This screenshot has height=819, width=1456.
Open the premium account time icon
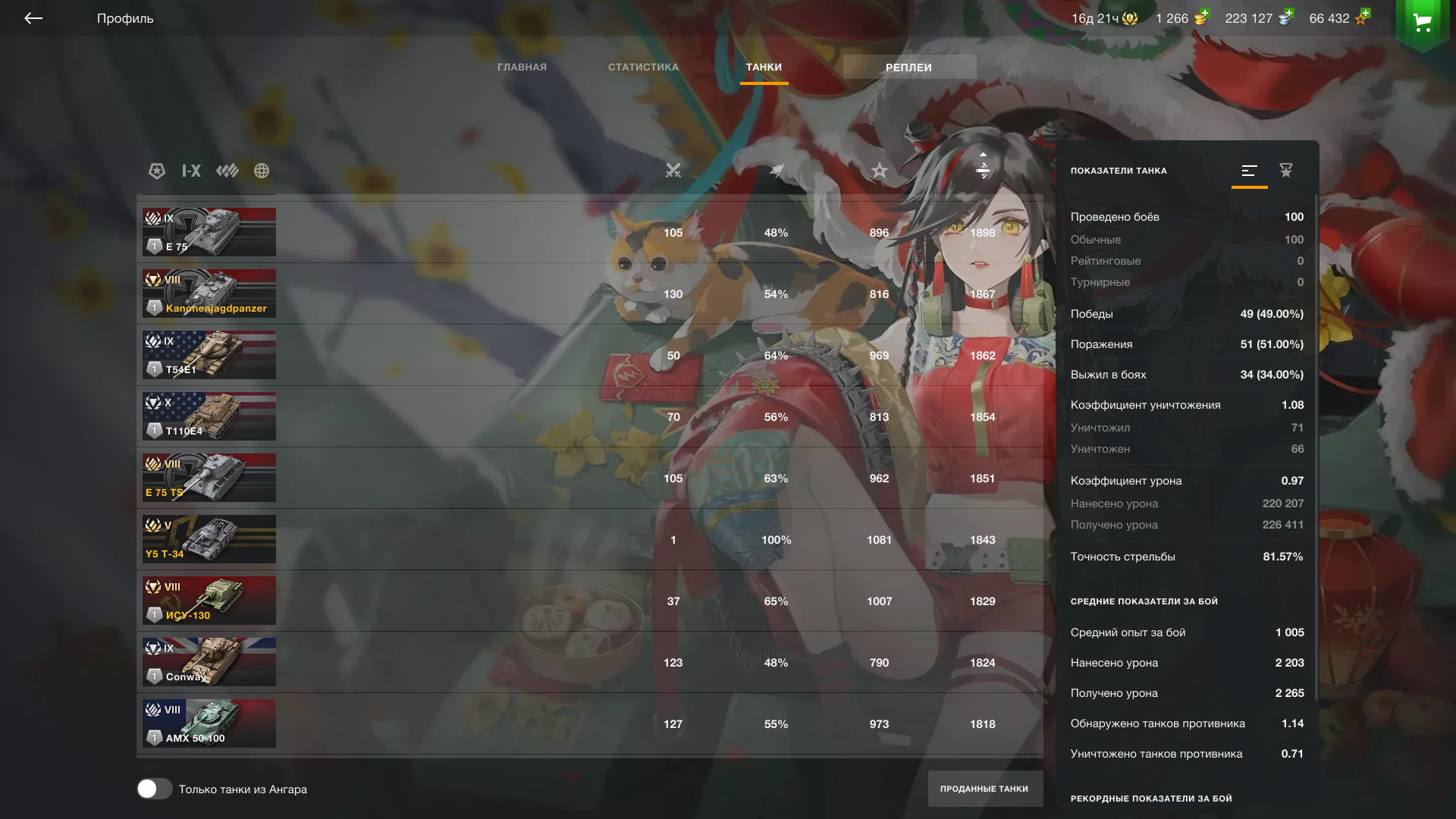tap(1130, 18)
